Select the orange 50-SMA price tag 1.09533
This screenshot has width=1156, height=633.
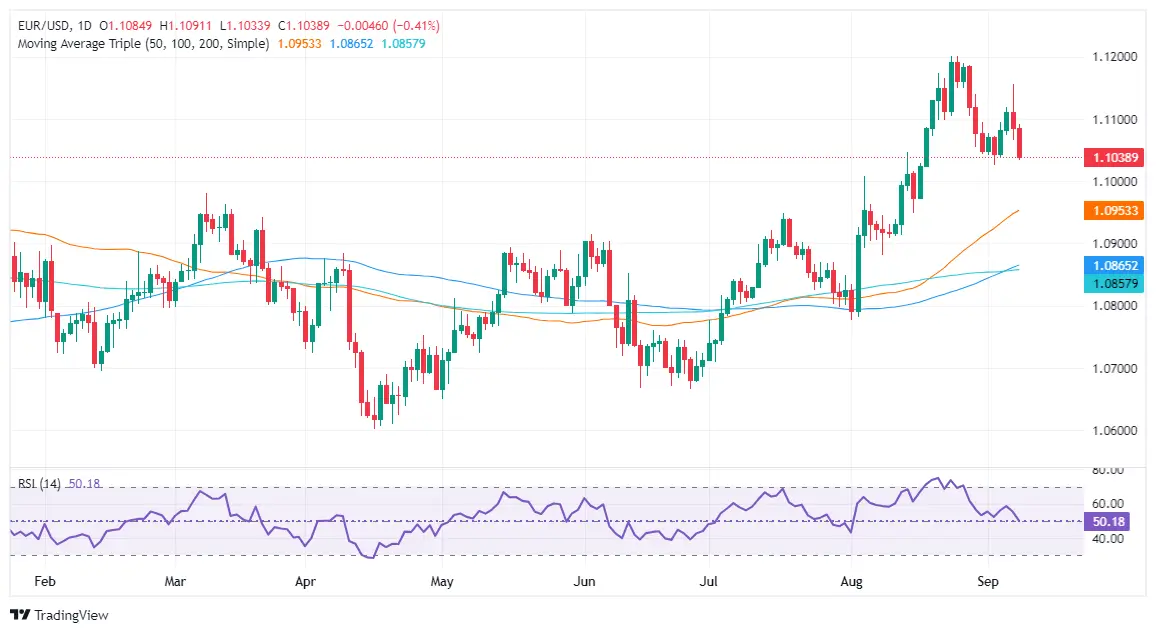(x=1115, y=211)
